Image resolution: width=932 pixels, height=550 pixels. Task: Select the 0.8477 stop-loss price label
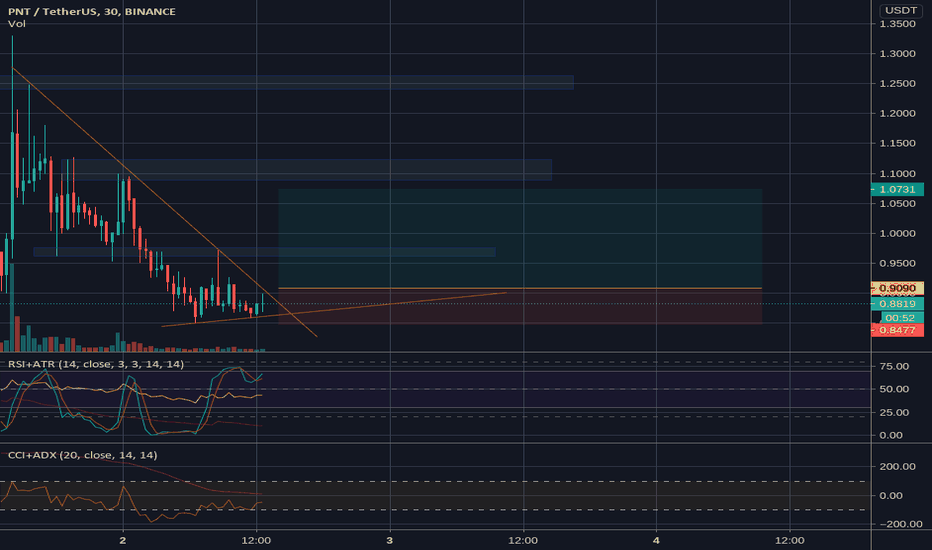897,330
